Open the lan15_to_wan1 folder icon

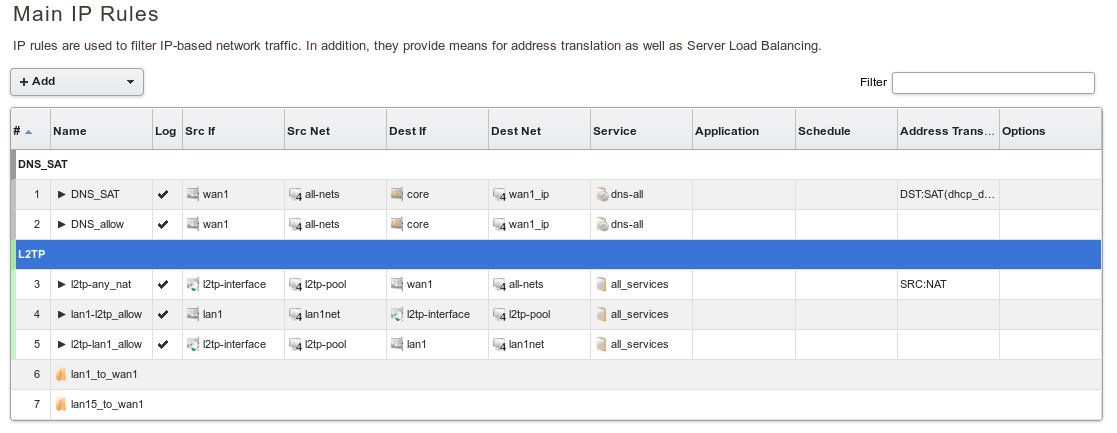pyautogui.click(x=61, y=404)
